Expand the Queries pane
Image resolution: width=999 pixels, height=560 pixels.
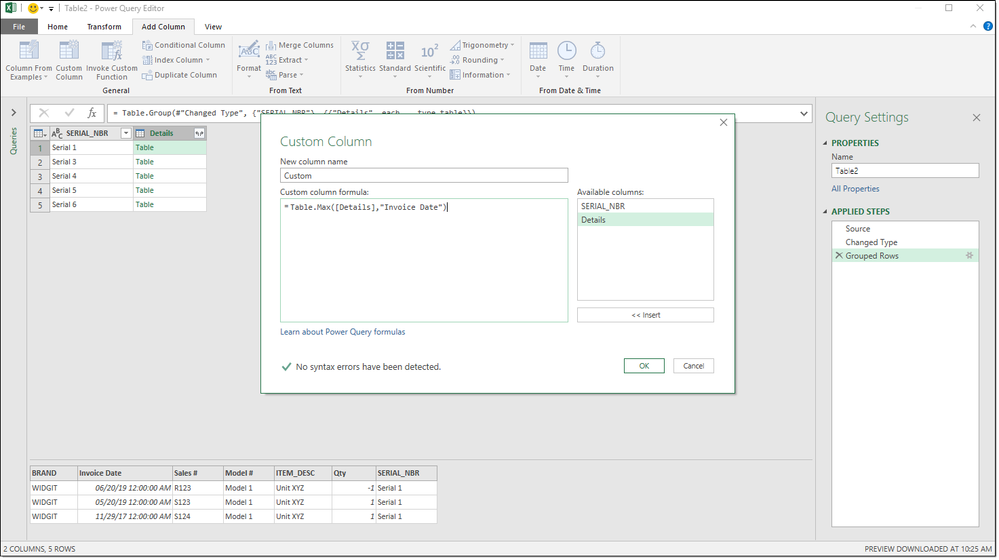(13, 113)
